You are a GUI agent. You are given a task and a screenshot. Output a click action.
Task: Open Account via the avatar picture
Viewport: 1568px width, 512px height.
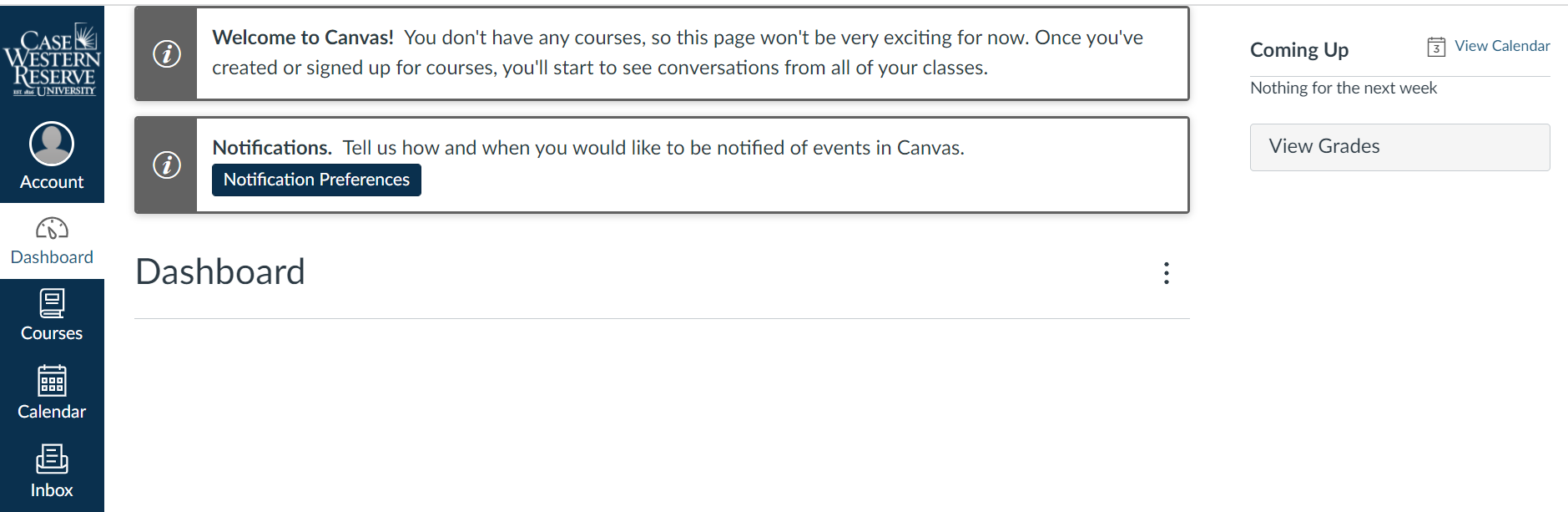pyautogui.click(x=52, y=144)
